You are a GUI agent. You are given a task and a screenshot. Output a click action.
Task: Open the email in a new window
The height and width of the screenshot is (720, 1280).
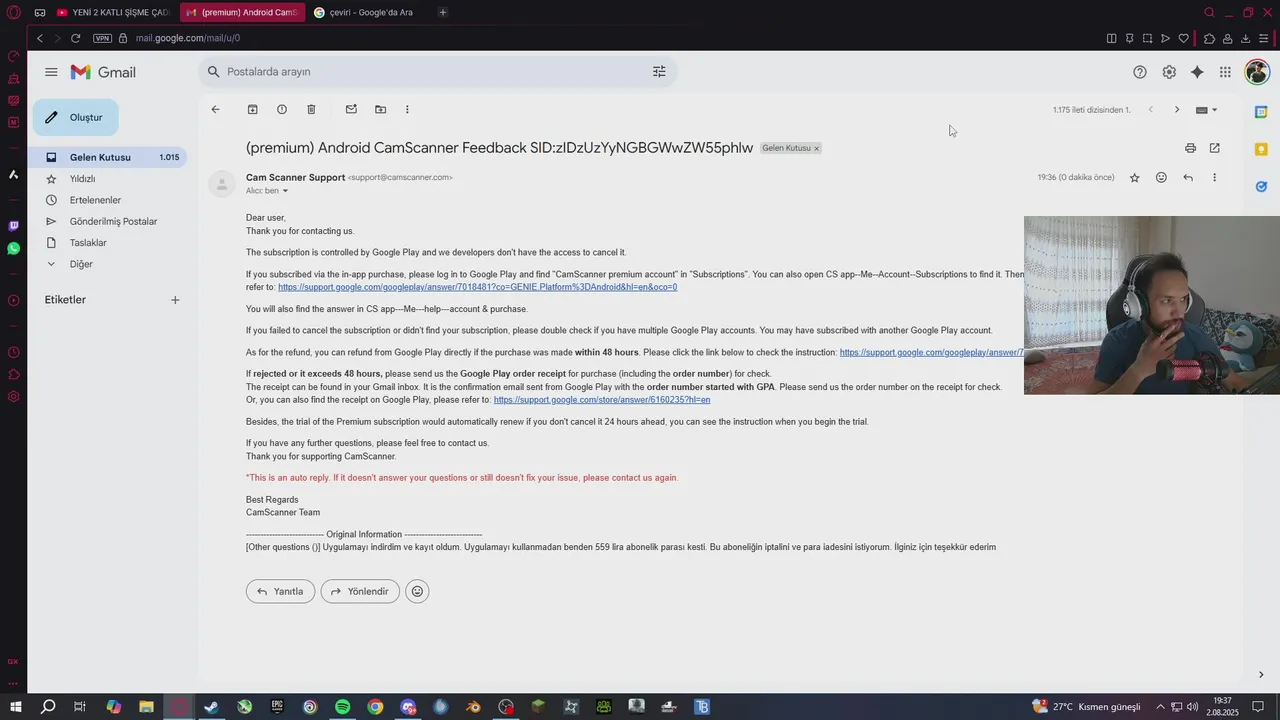[1214, 148]
